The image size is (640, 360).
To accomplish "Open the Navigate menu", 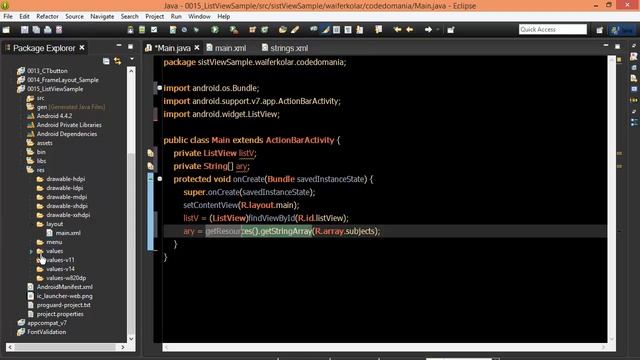I will coord(102,16).
